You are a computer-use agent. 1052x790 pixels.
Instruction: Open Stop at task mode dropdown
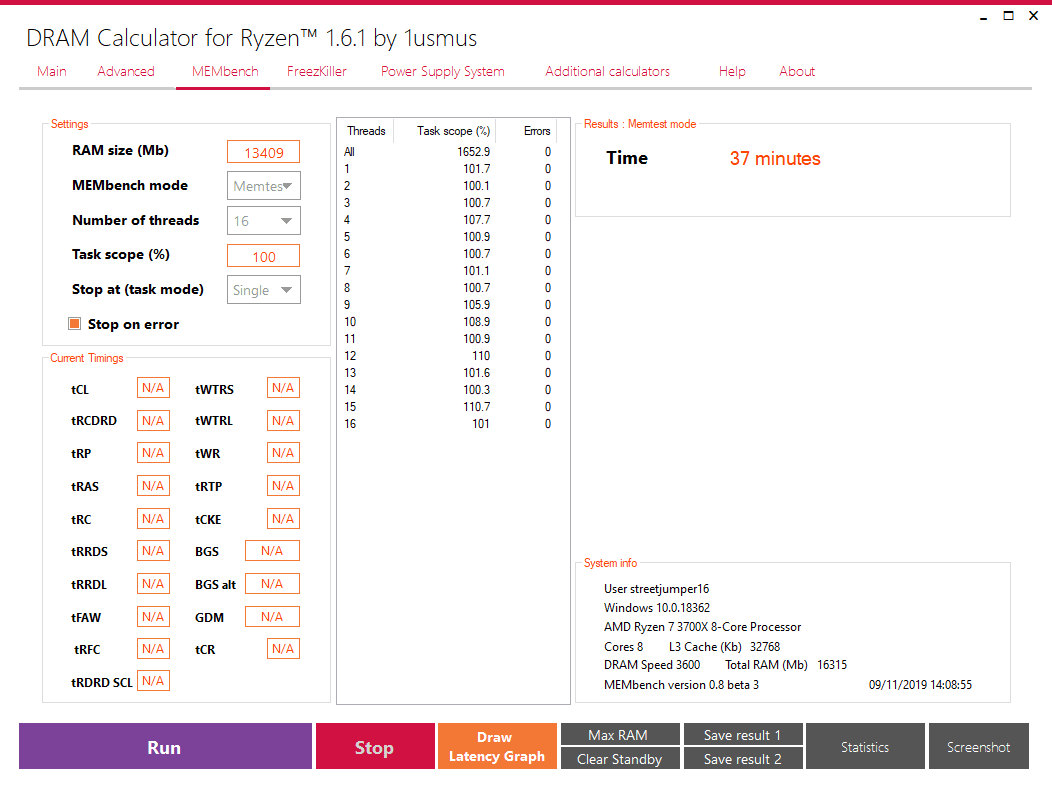264,290
